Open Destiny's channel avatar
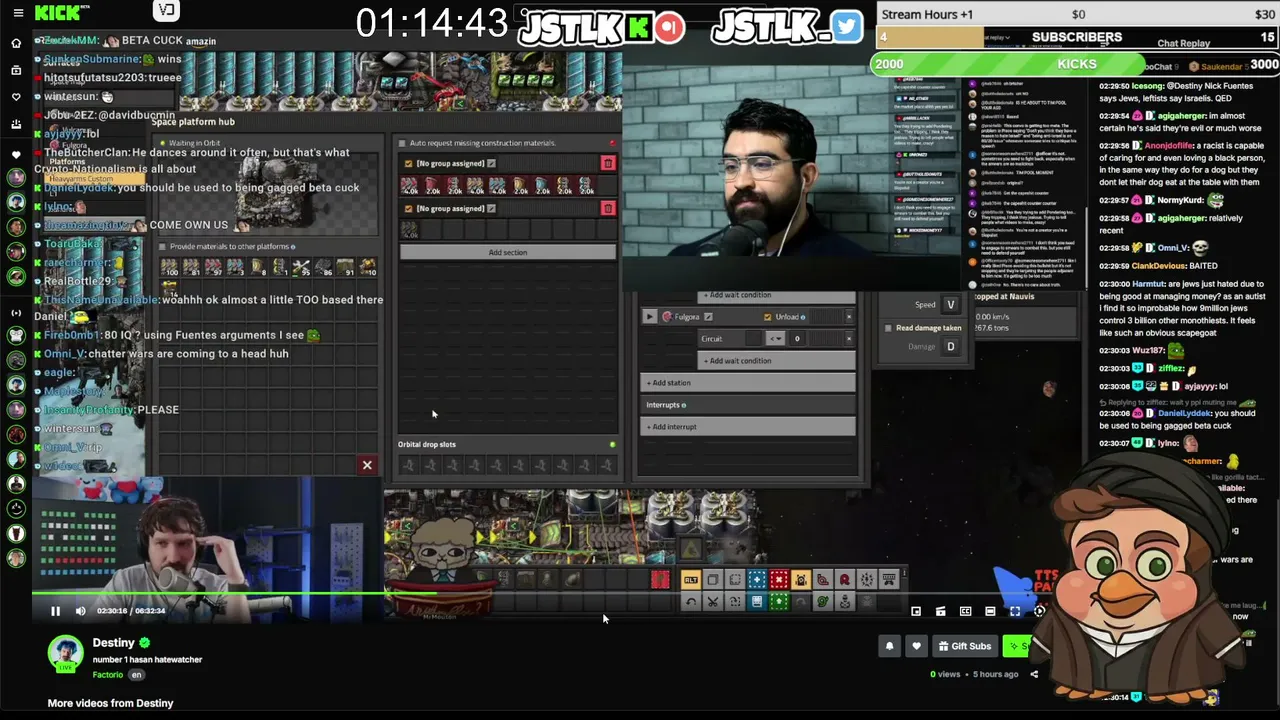Viewport: 1280px width, 720px height. point(66,653)
